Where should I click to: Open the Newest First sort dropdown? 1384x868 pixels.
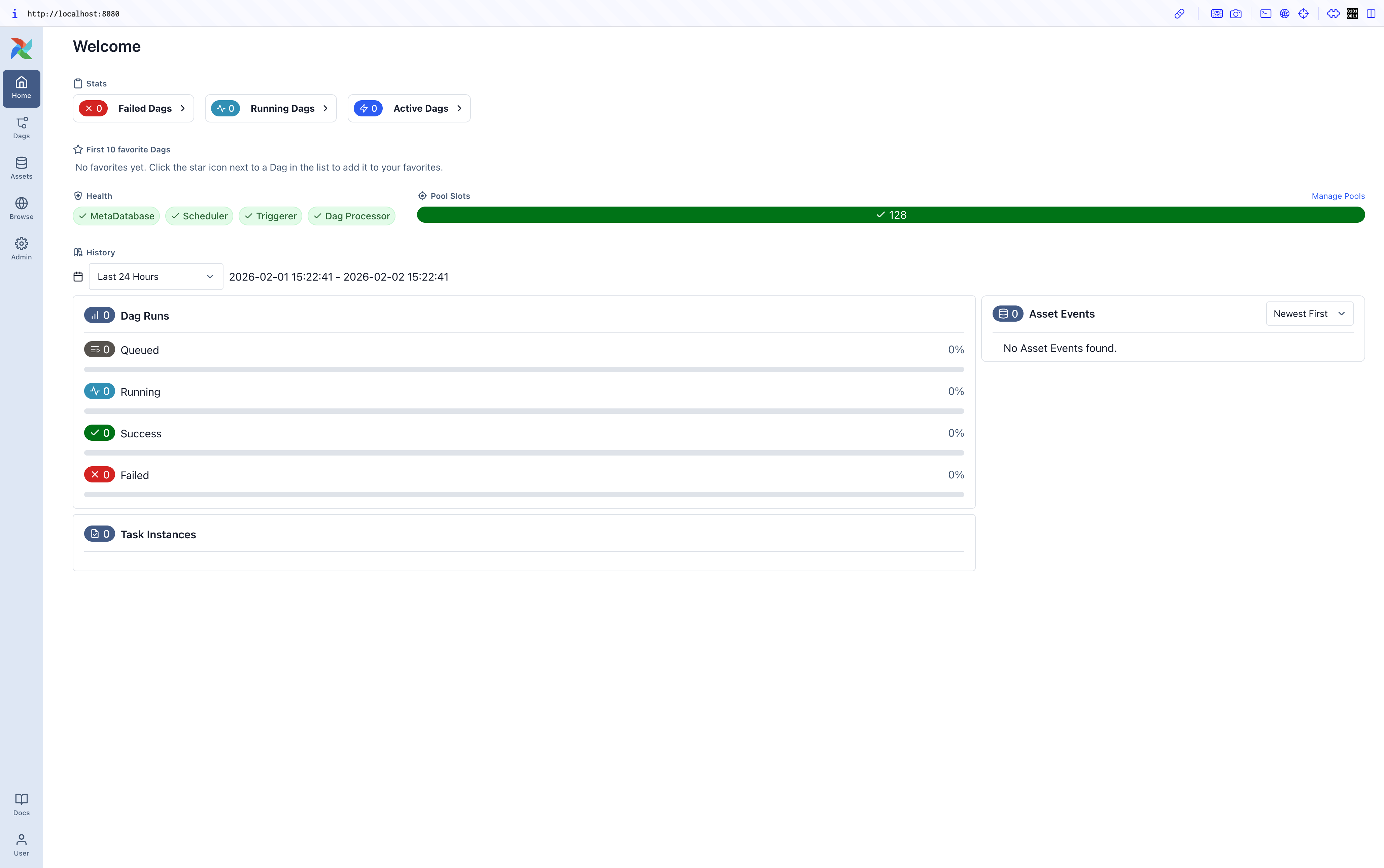click(x=1309, y=314)
